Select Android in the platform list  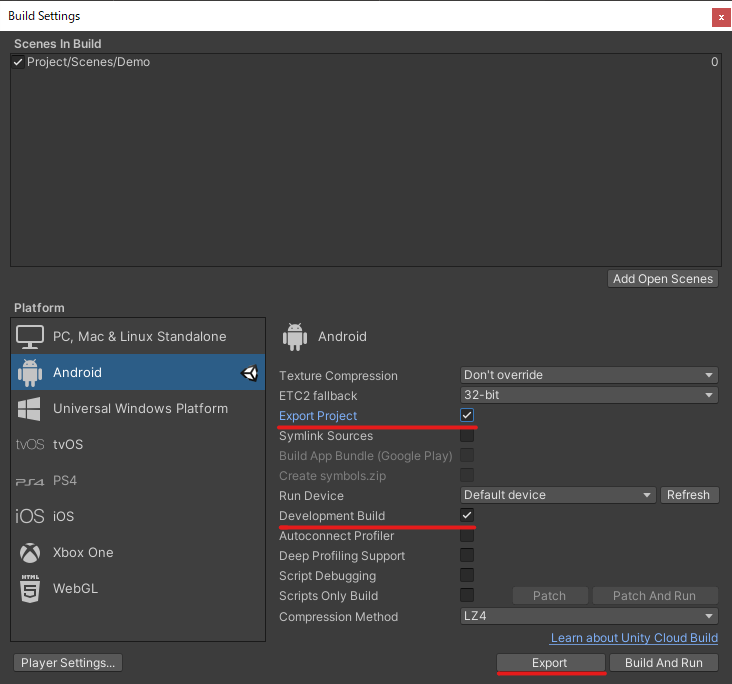tap(138, 373)
